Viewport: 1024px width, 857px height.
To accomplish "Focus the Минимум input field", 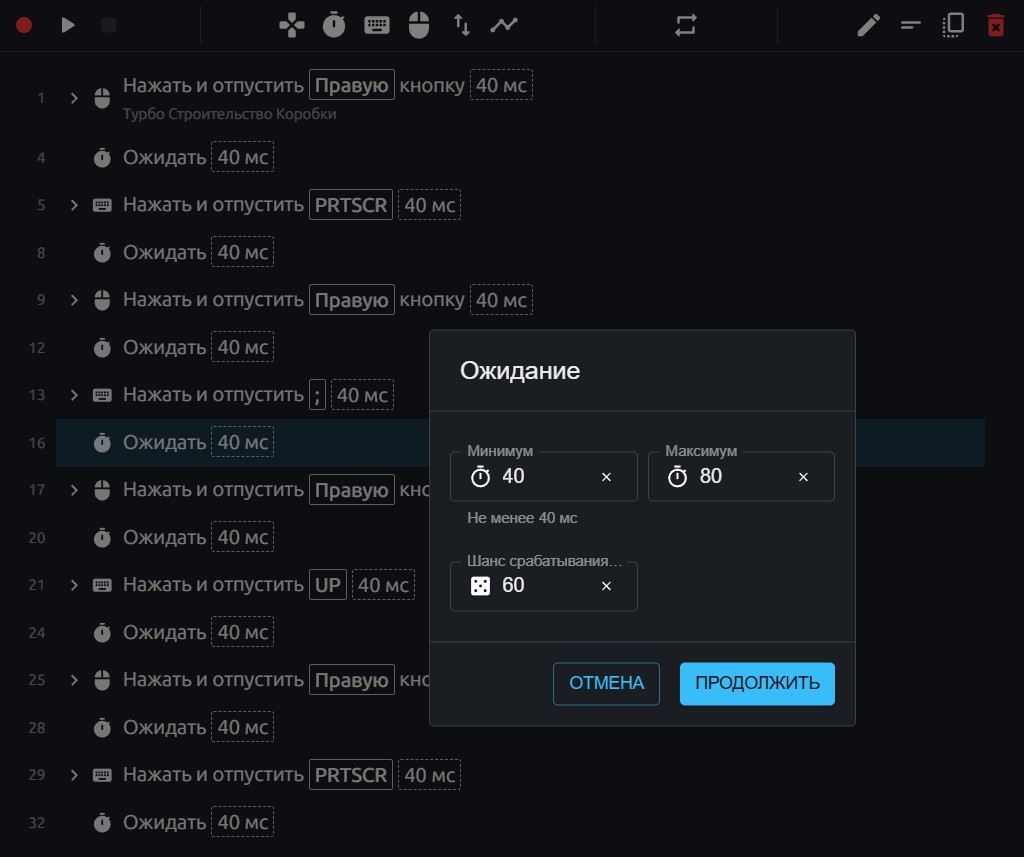I will click(x=543, y=477).
